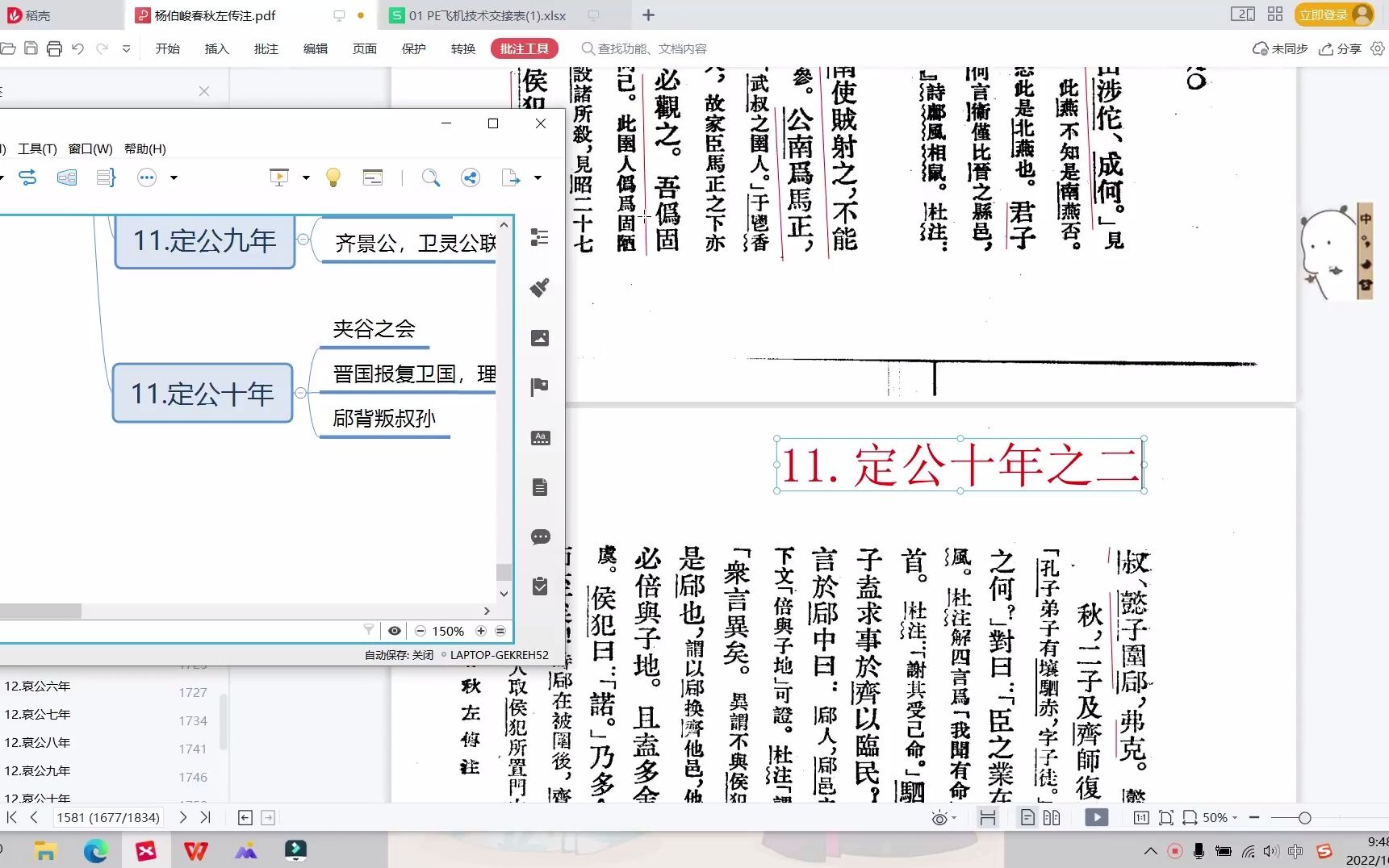
Task: Open the task clipboard icon in XMind sidebar
Action: [540, 586]
